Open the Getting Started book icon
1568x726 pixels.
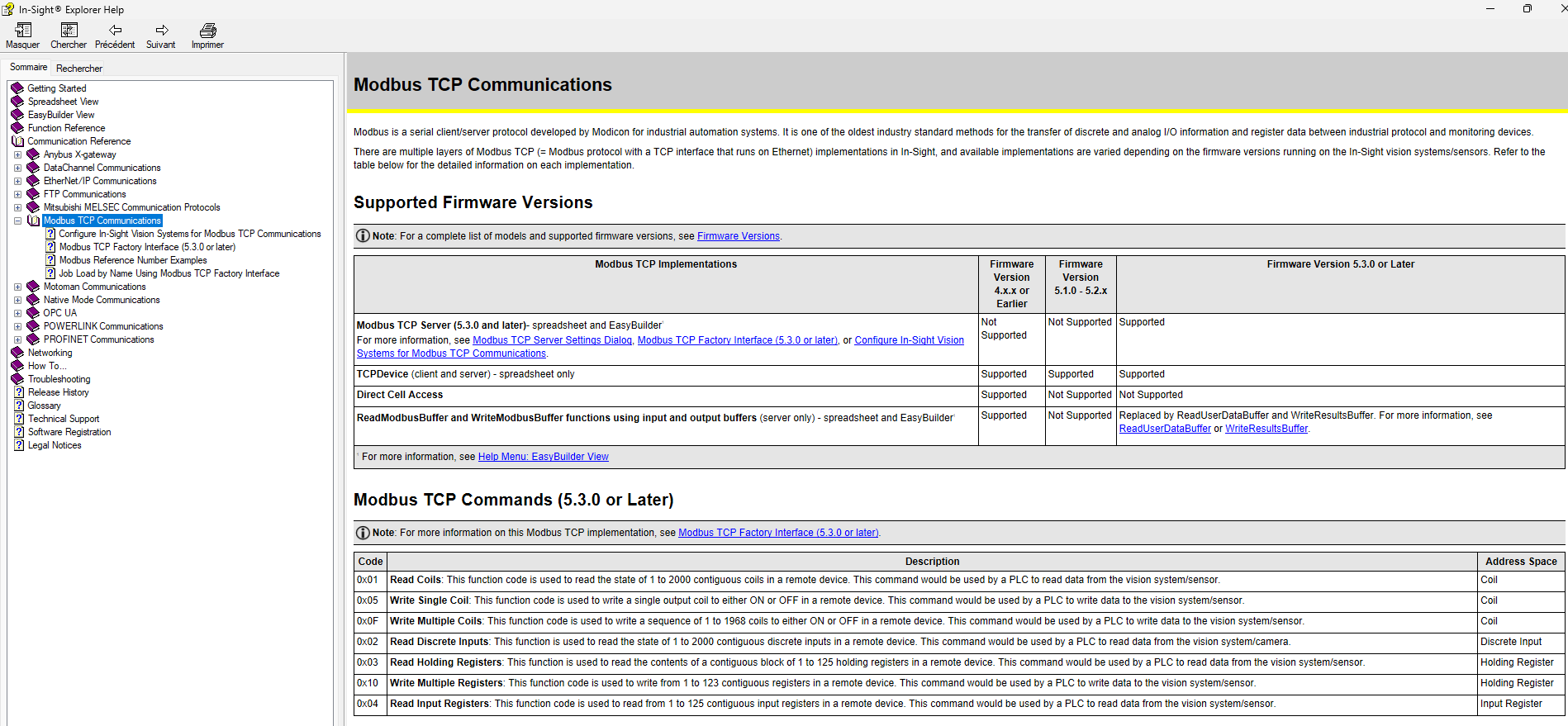click(x=17, y=88)
